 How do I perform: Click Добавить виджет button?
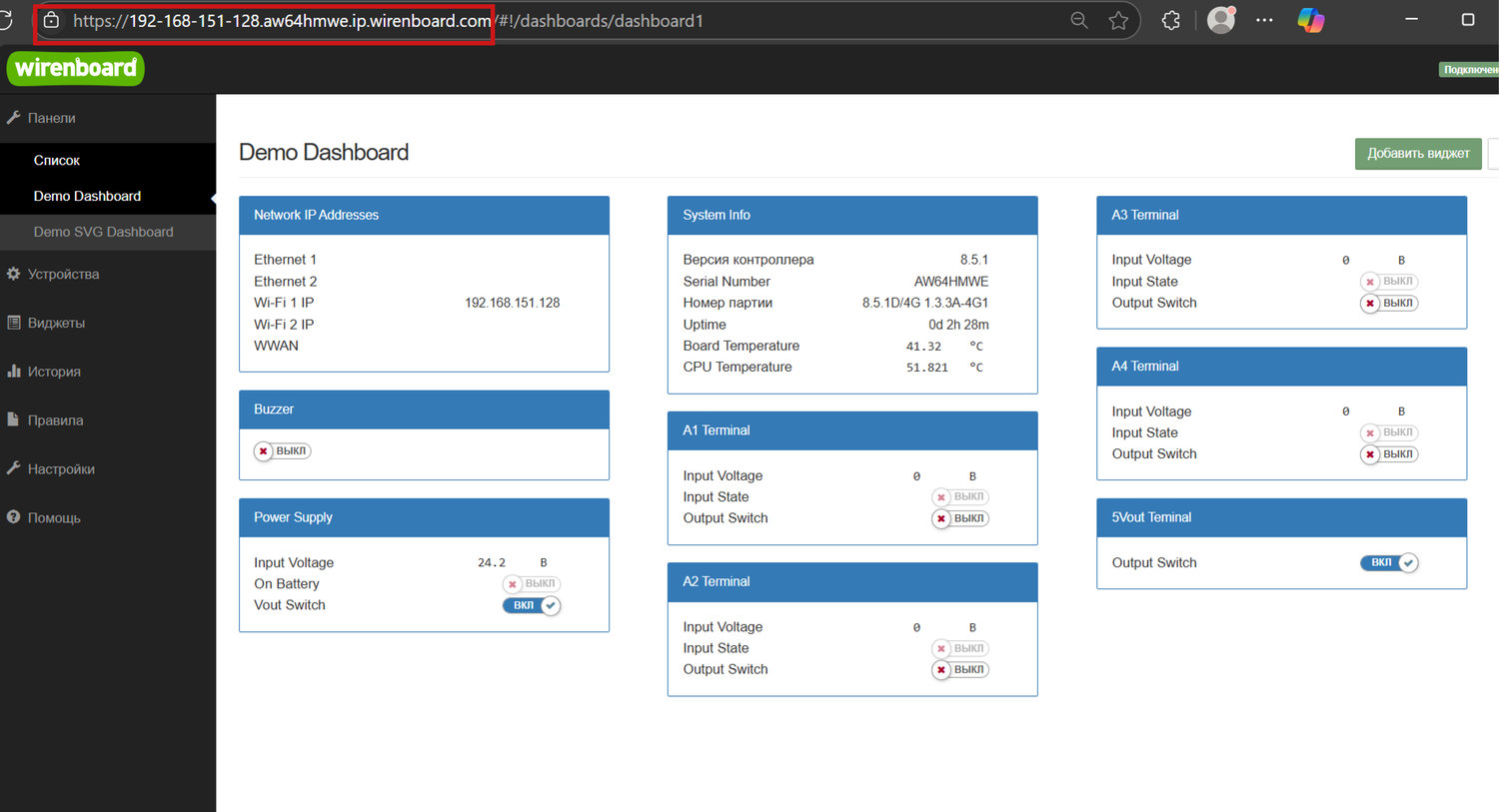[1418, 154]
